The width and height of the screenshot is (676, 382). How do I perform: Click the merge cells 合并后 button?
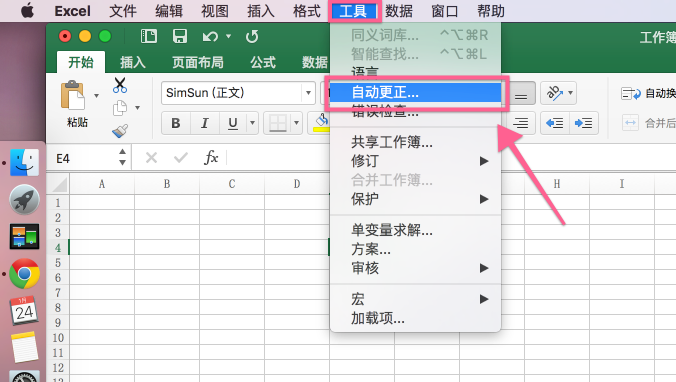[648, 123]
